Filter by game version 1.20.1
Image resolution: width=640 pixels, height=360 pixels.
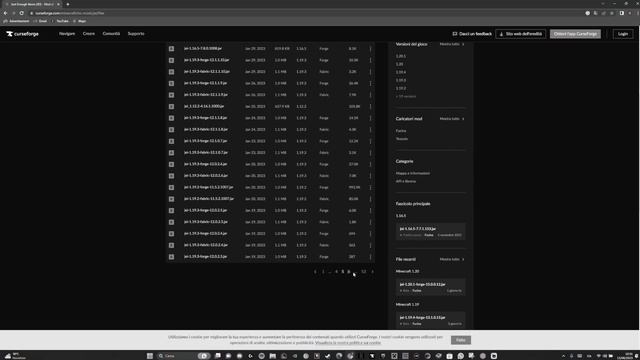point(401,56)
